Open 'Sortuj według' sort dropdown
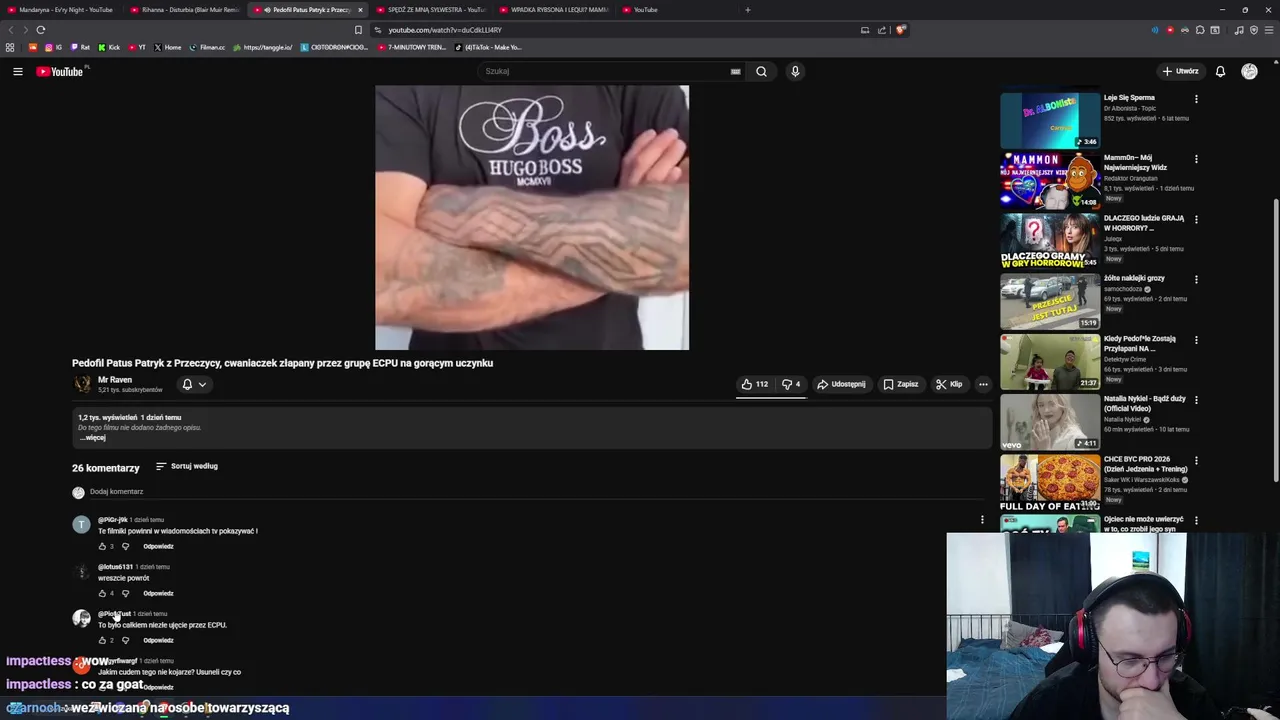 (187, 466)
